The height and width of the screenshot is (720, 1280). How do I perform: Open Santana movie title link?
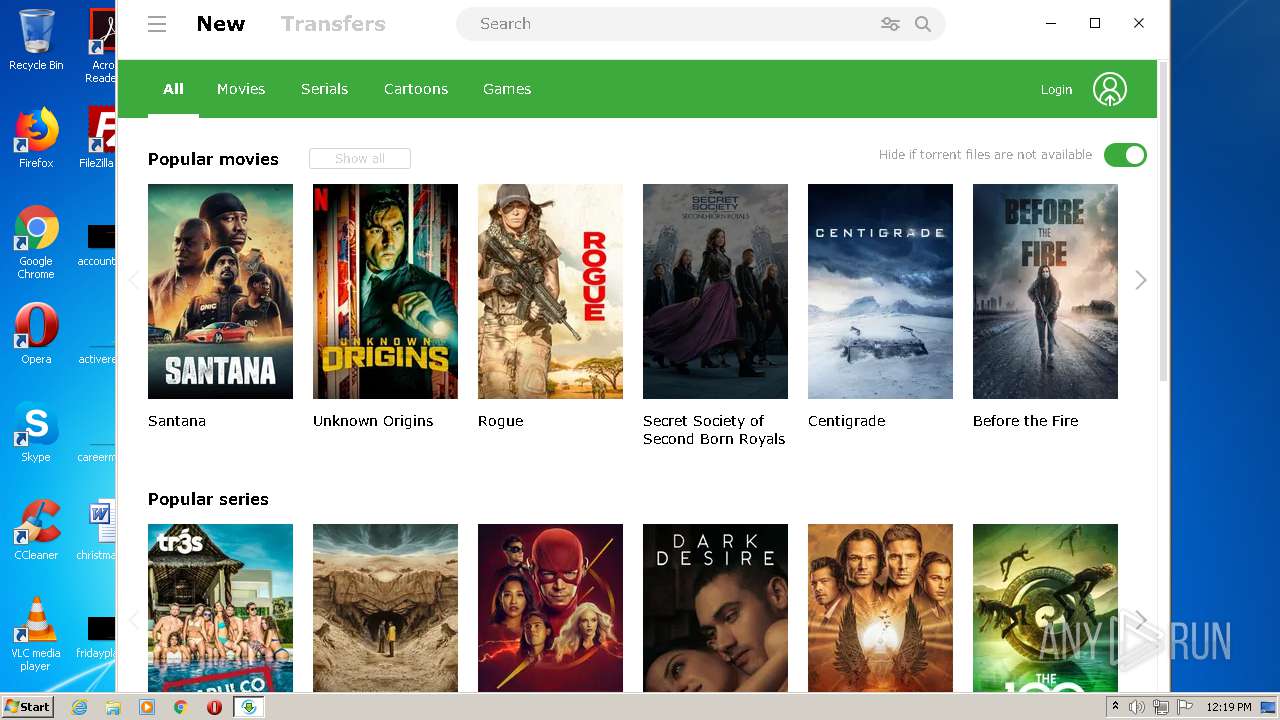point(177,421)
